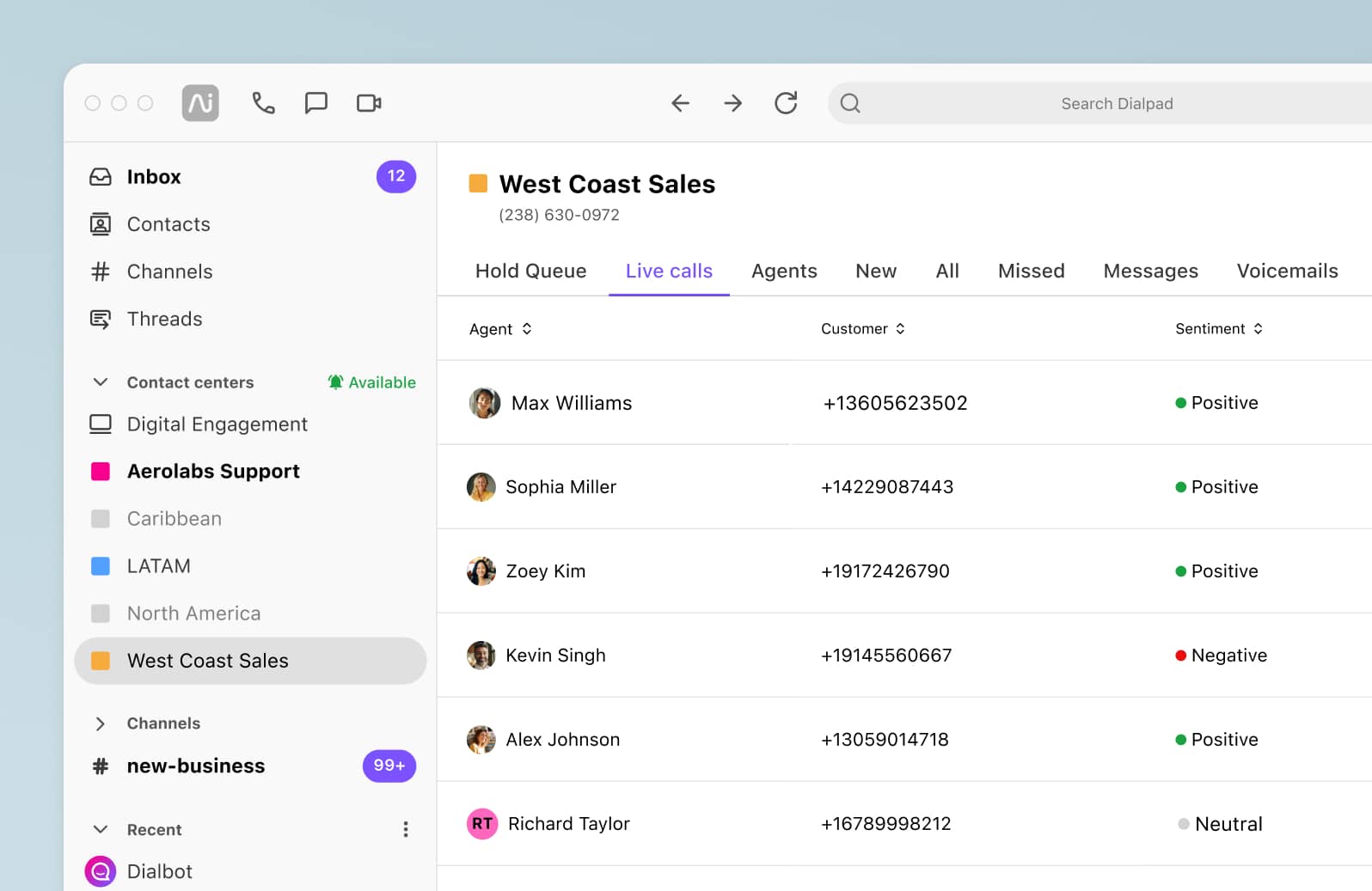Open Inbox with 12 unread items
This screenshot has height=891, width=1372.
(x=154, y=177)
